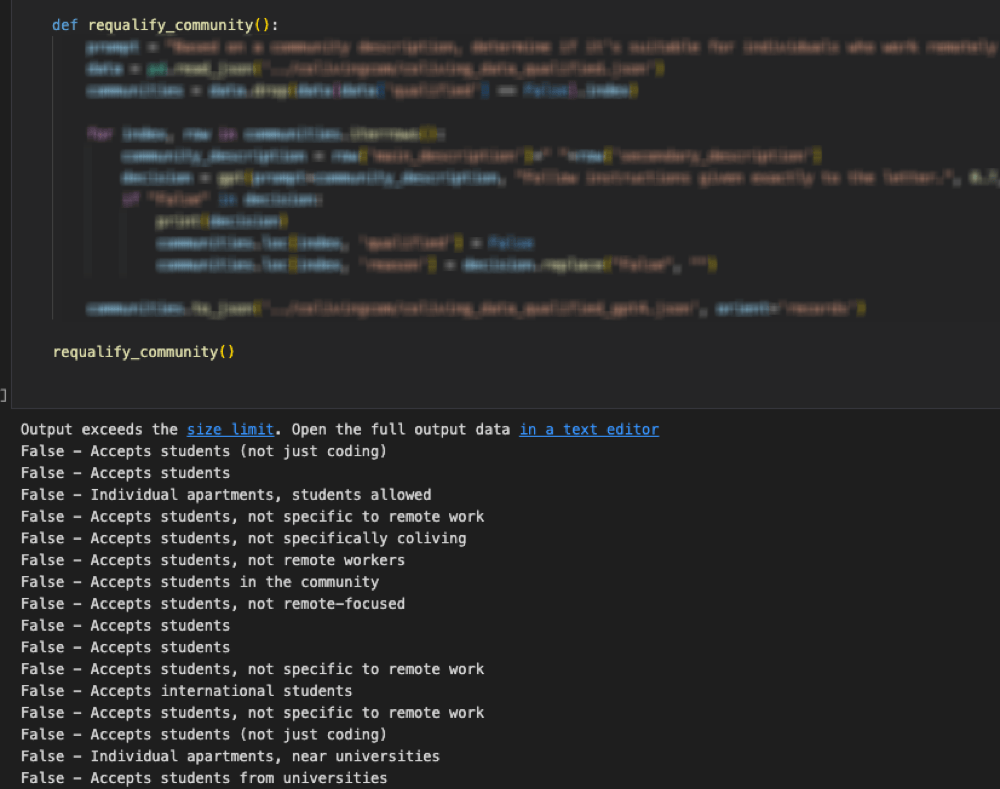Select "Accepts international students" output line
1000x789 pixels.
tap(186, 691)
